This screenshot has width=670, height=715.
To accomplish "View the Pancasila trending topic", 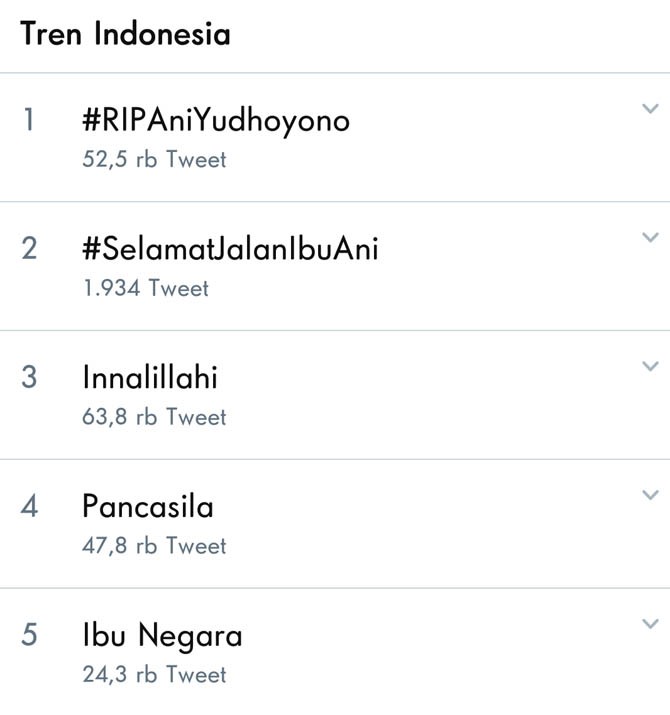I will tap(148, 506).
